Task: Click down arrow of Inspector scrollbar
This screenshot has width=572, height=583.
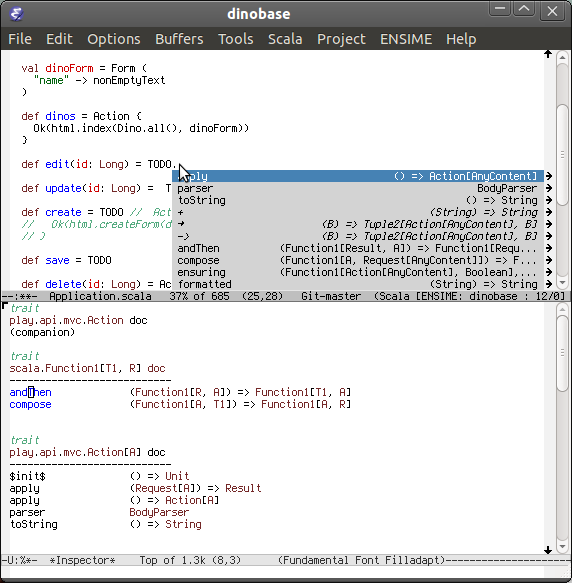Action: (x=562, y=547)
